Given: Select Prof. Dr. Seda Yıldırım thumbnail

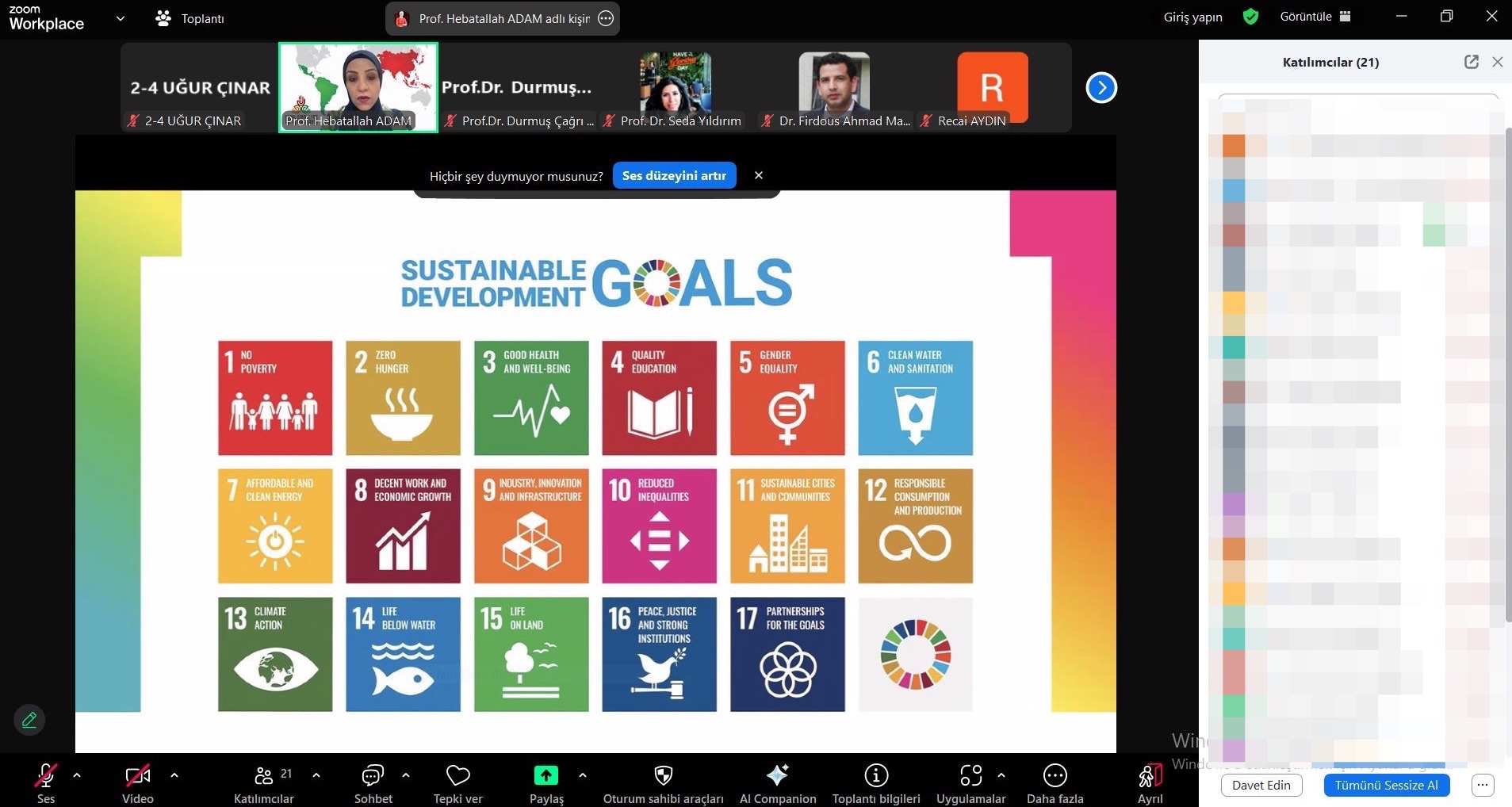Looking at the screenshot, I should point(676,87).
